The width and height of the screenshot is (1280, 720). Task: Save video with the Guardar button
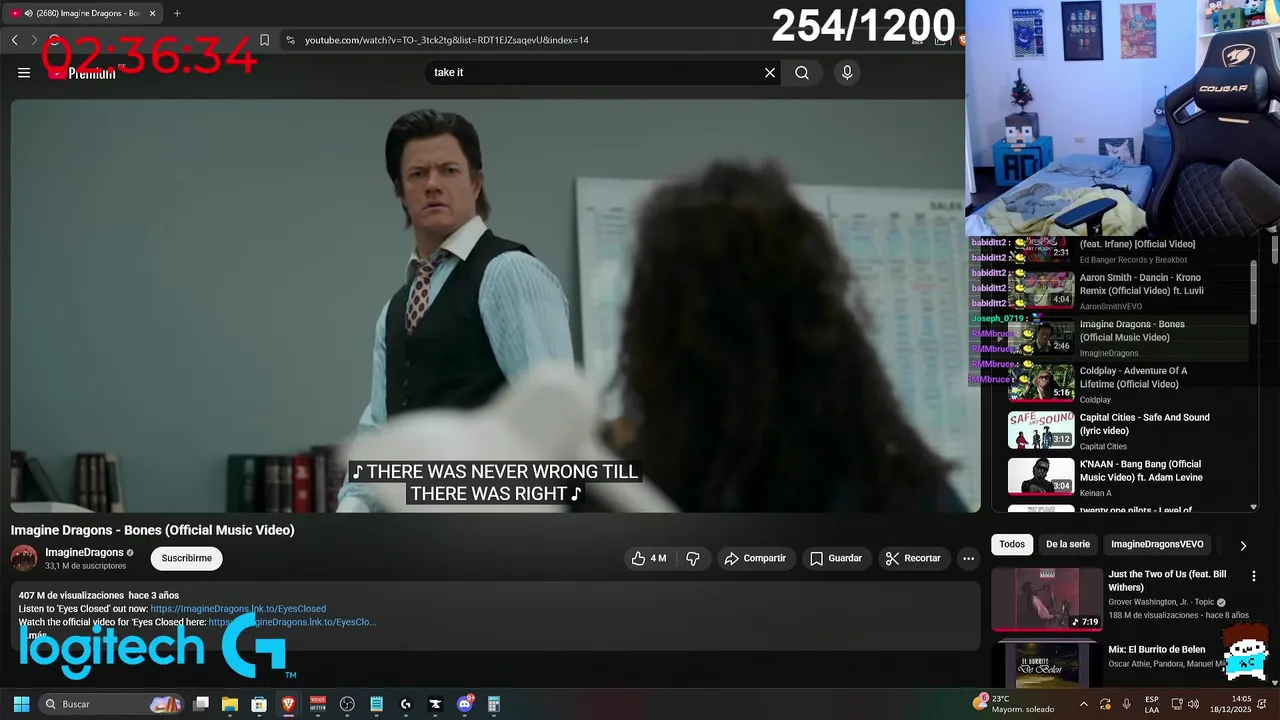pos(835,558)
